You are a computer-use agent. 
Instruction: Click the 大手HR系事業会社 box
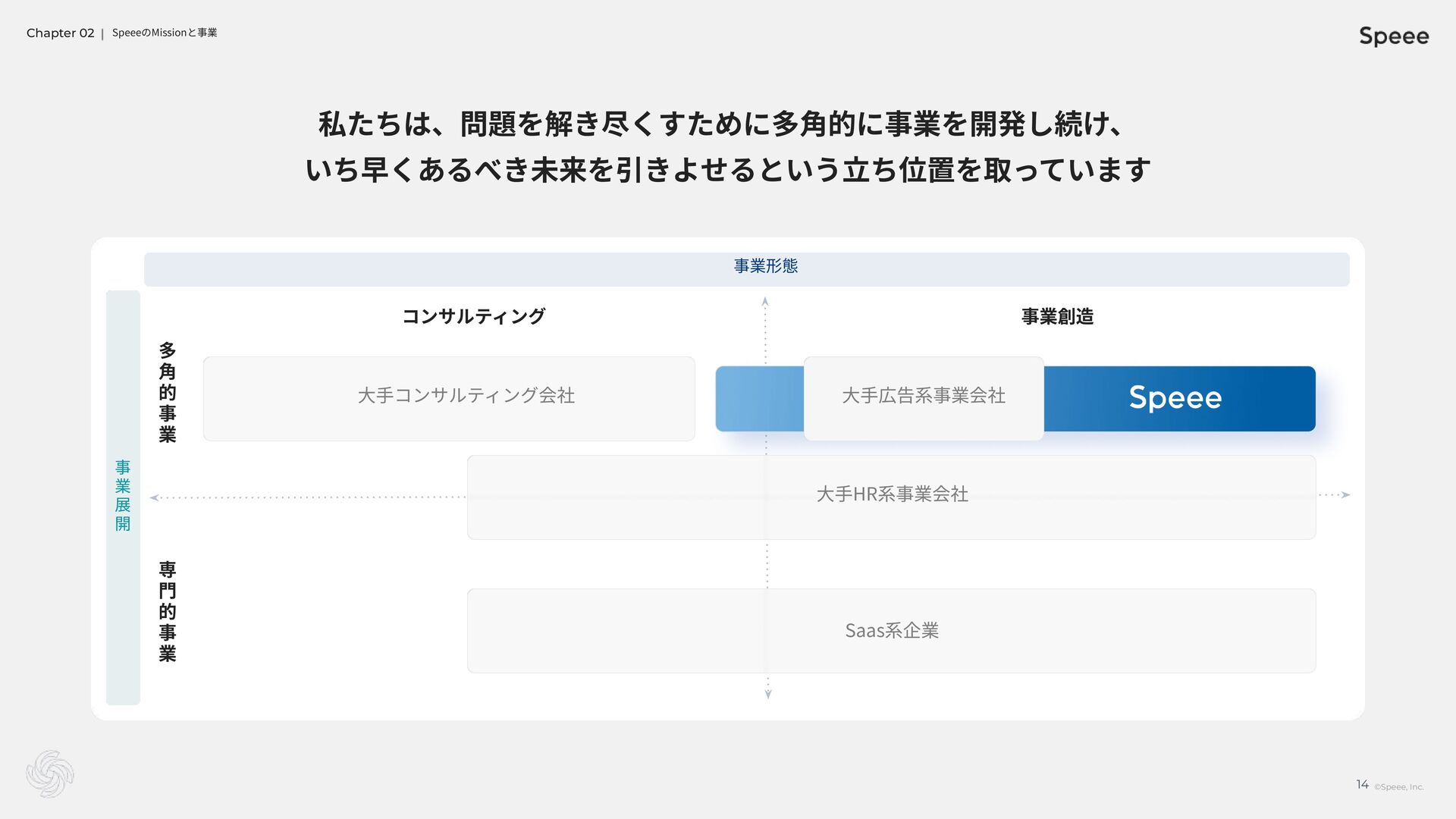(x=891, y=497)
